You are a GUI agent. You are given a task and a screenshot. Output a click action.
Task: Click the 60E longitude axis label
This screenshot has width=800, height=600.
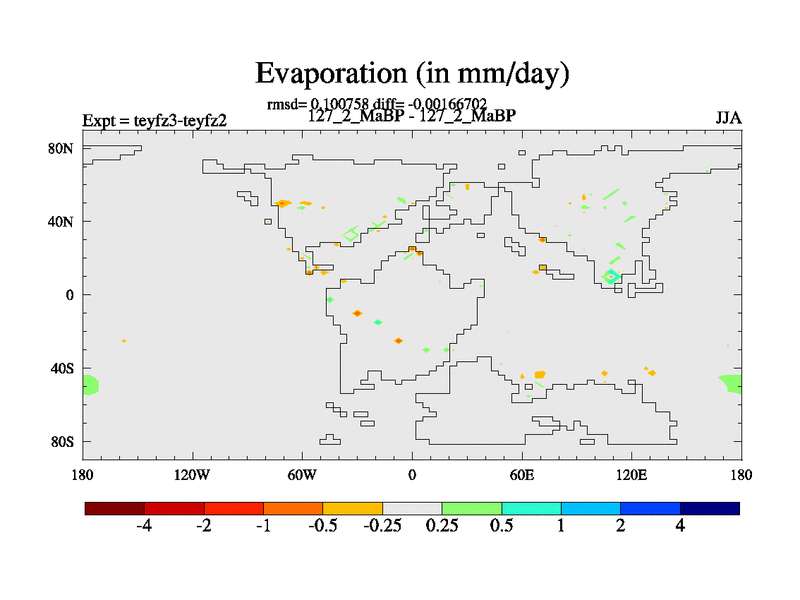tap(522, 473)
